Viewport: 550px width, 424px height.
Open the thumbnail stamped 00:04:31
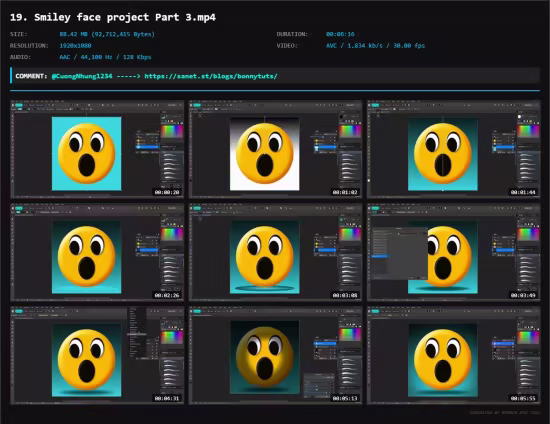(97, 355)
